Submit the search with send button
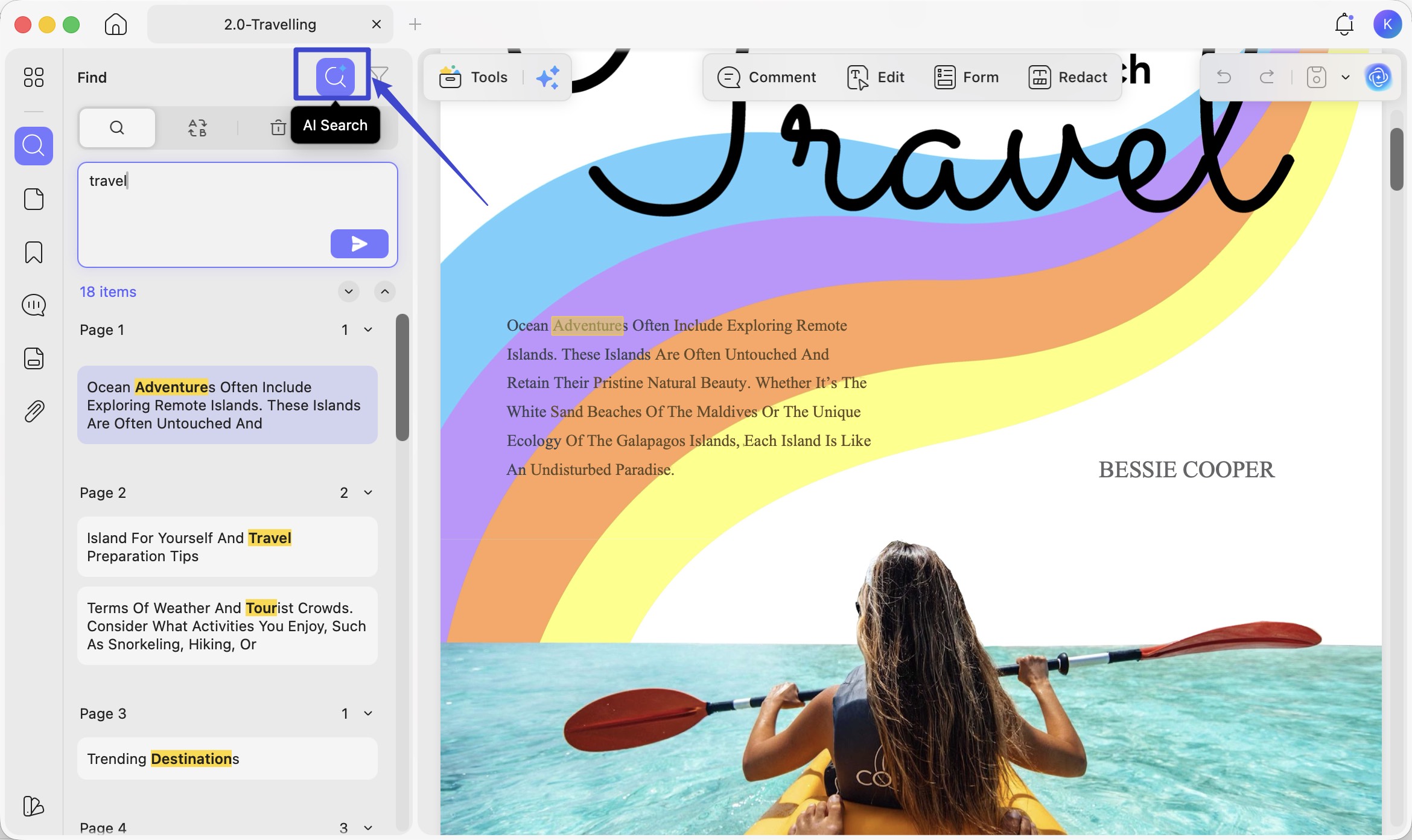This screenshot has width=1412, height=840. 359,243
